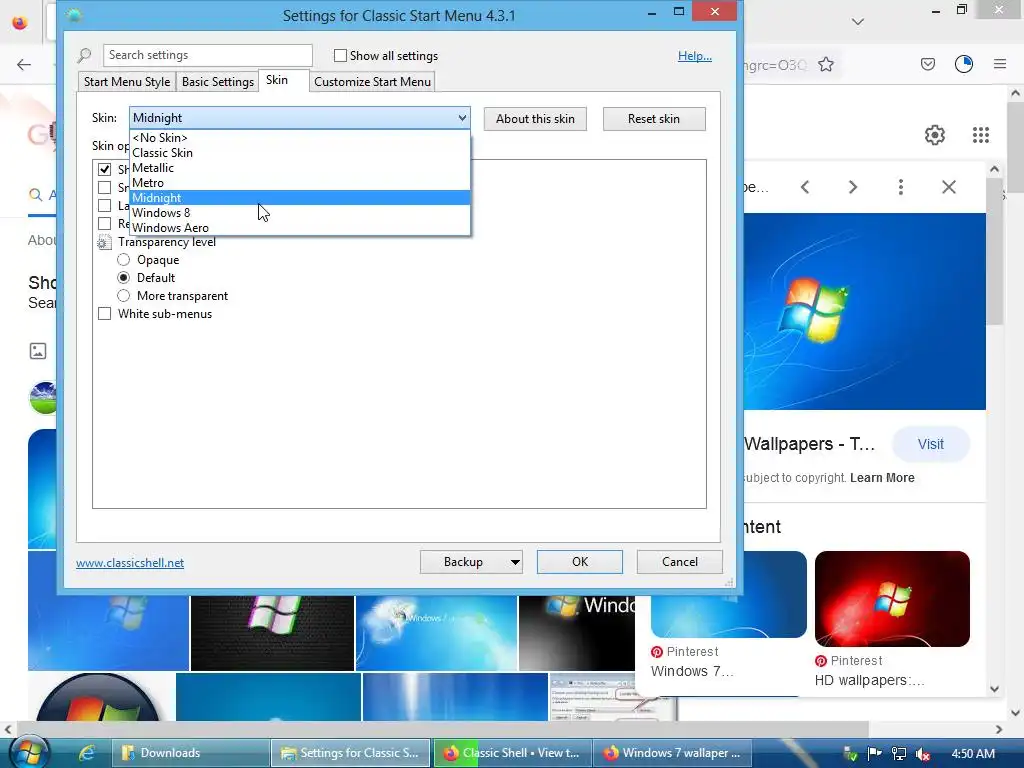Image resolution: width=1024 pixels, height=768 pixels.
Task: Open the Customize Start Menu tab
Action: click(372, 82)
